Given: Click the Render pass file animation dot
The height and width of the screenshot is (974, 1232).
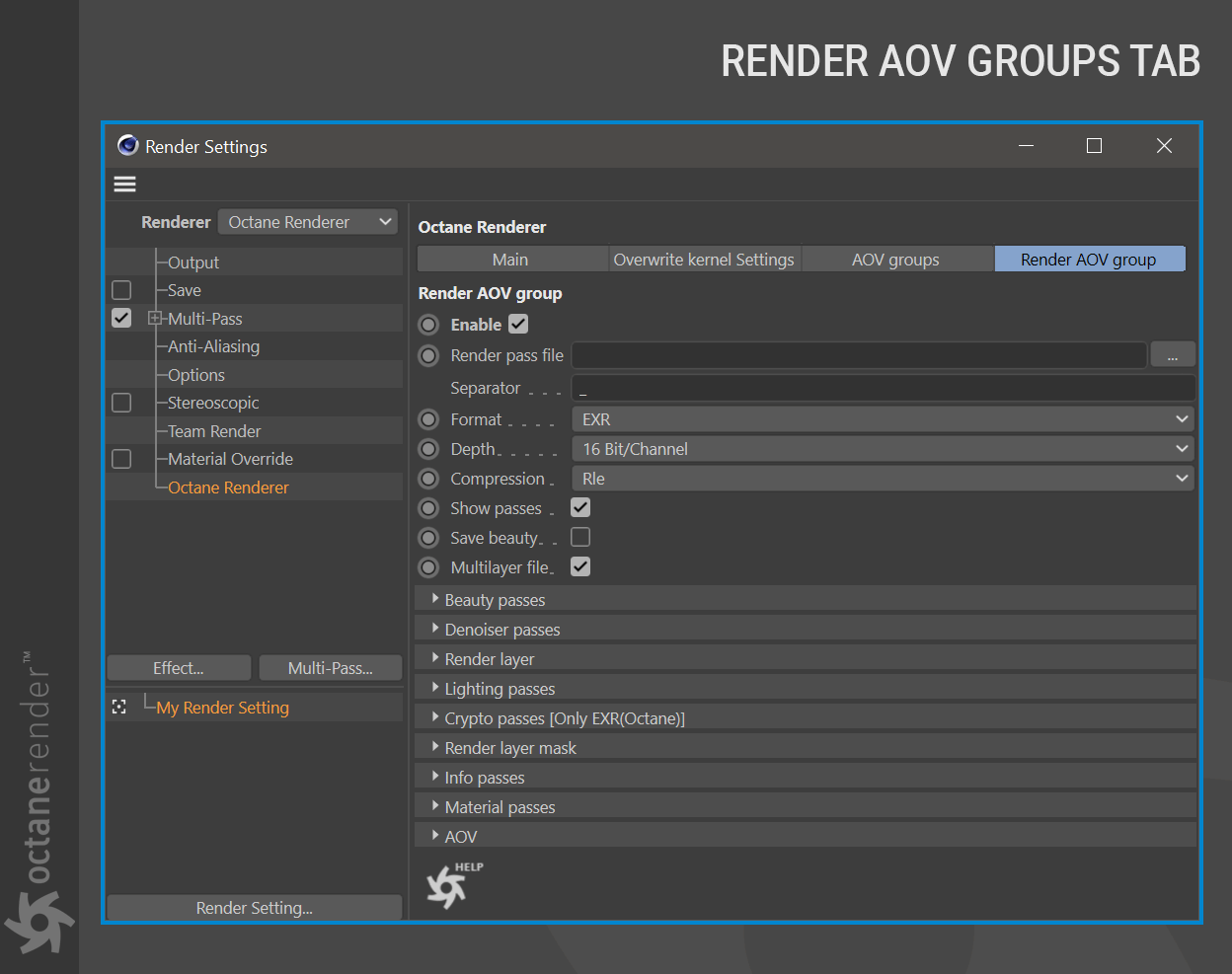Looking at the screenshot, I should pyautogui.click(x=428, y=355).
